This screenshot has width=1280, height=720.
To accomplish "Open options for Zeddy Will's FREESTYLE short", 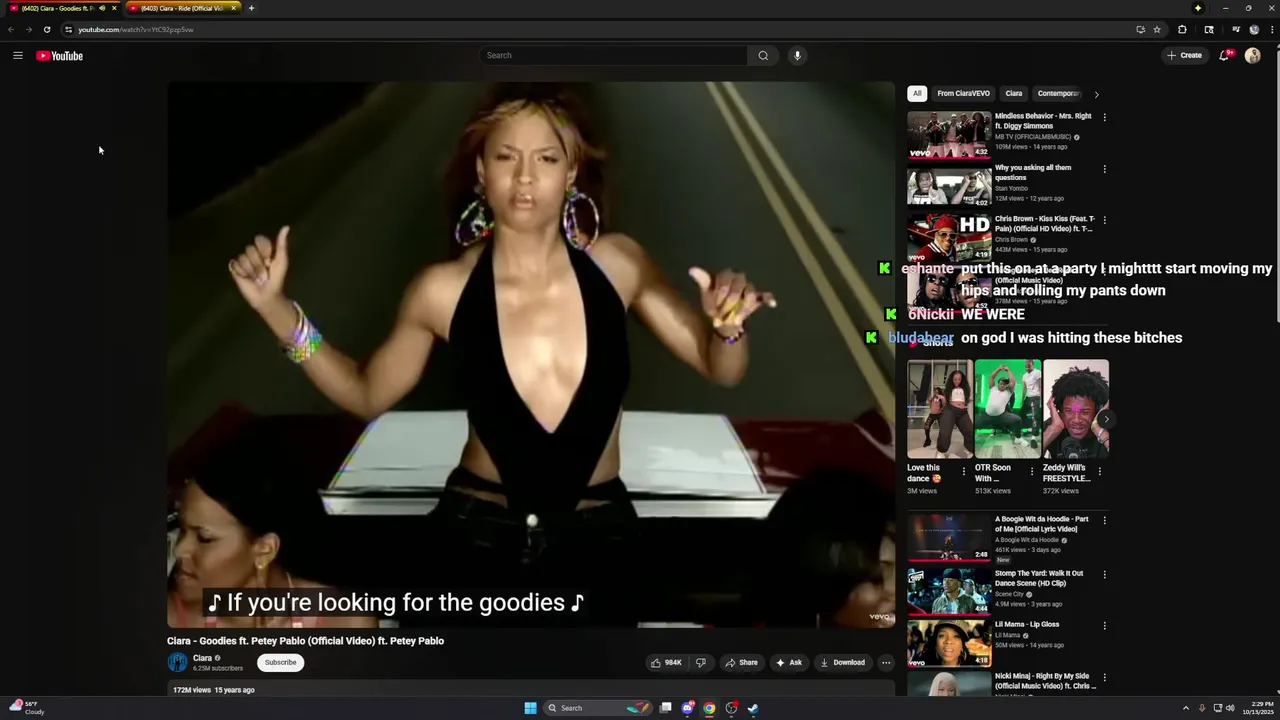I will point(1100,471).
